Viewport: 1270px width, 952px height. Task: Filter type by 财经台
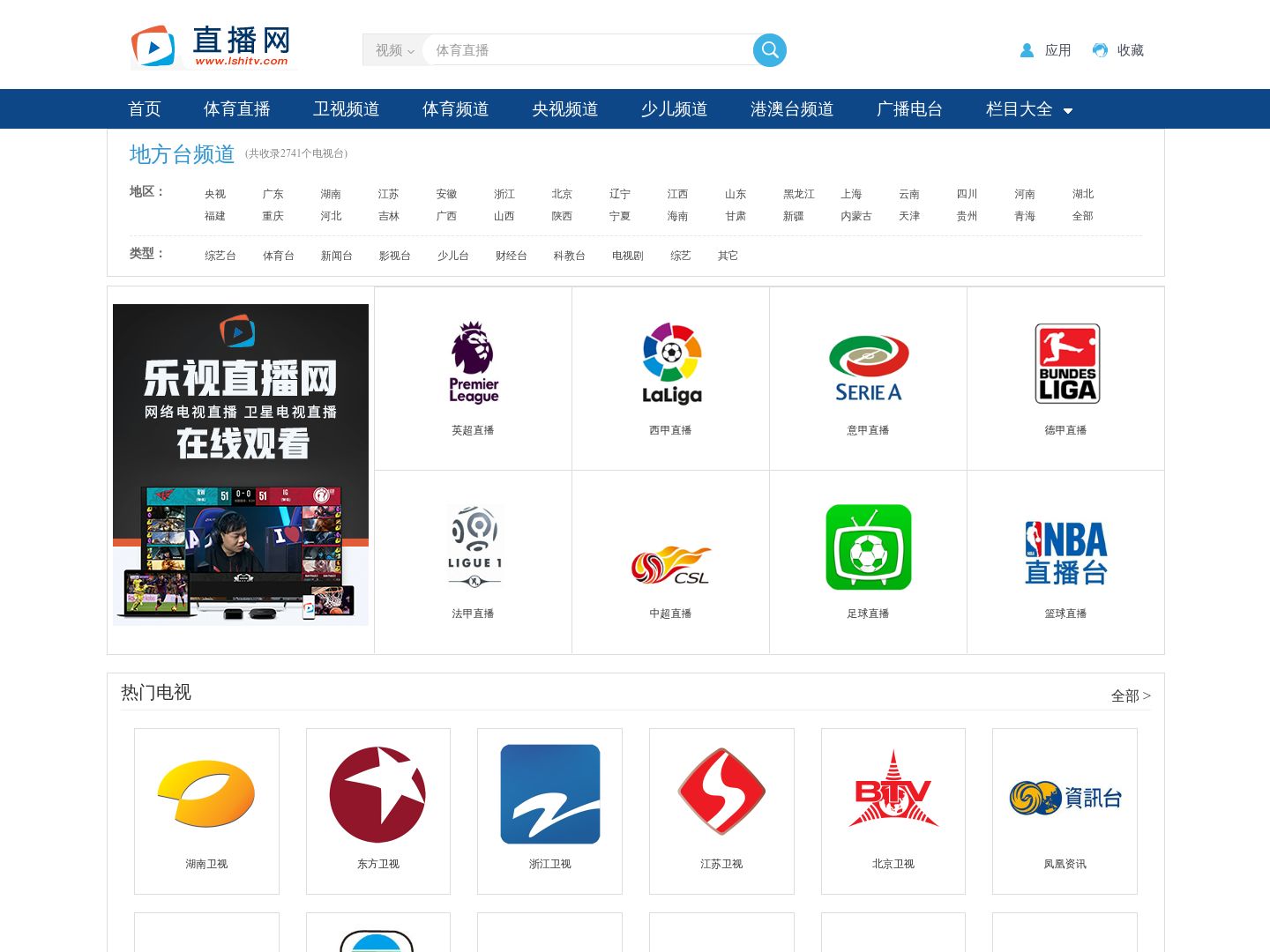(x=512, y=256)
